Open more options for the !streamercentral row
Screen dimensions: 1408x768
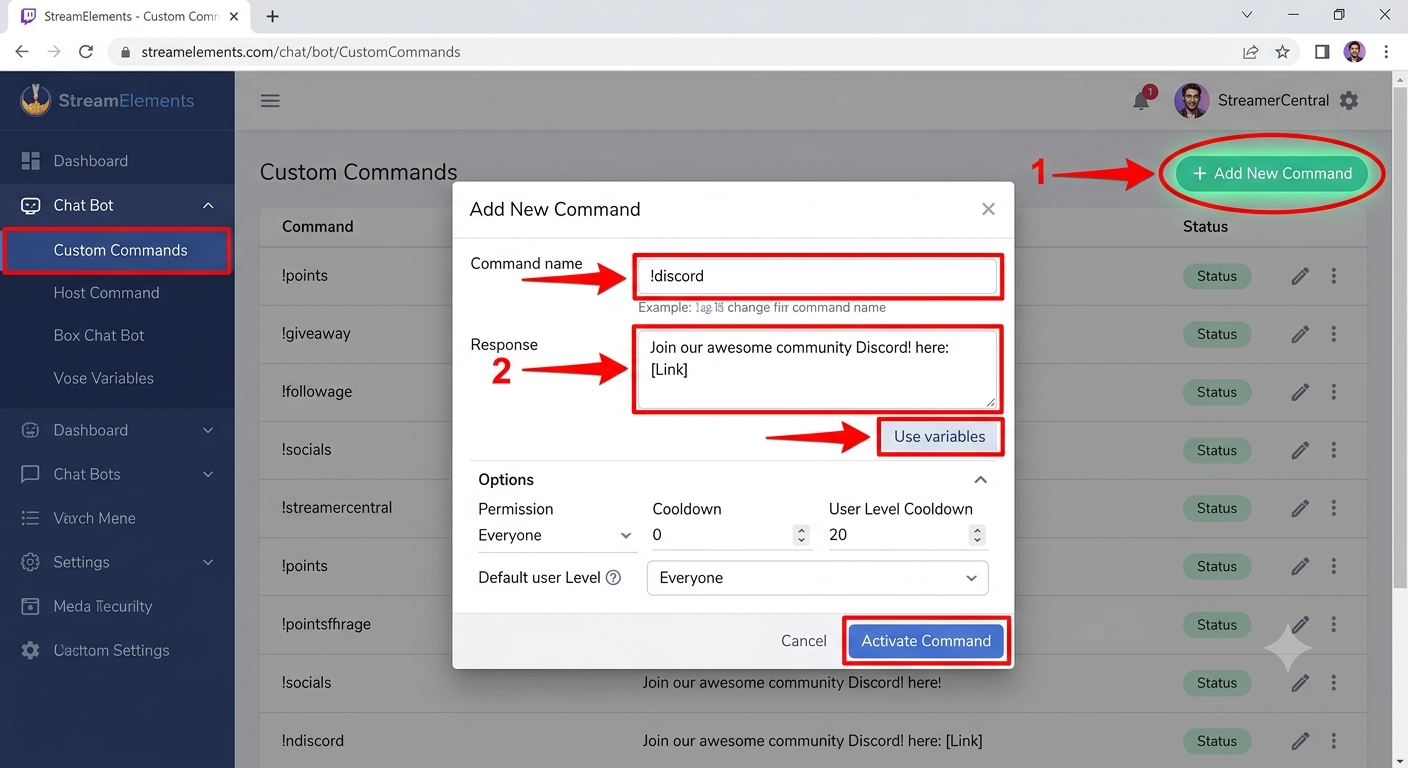[x=1334, y=508]
